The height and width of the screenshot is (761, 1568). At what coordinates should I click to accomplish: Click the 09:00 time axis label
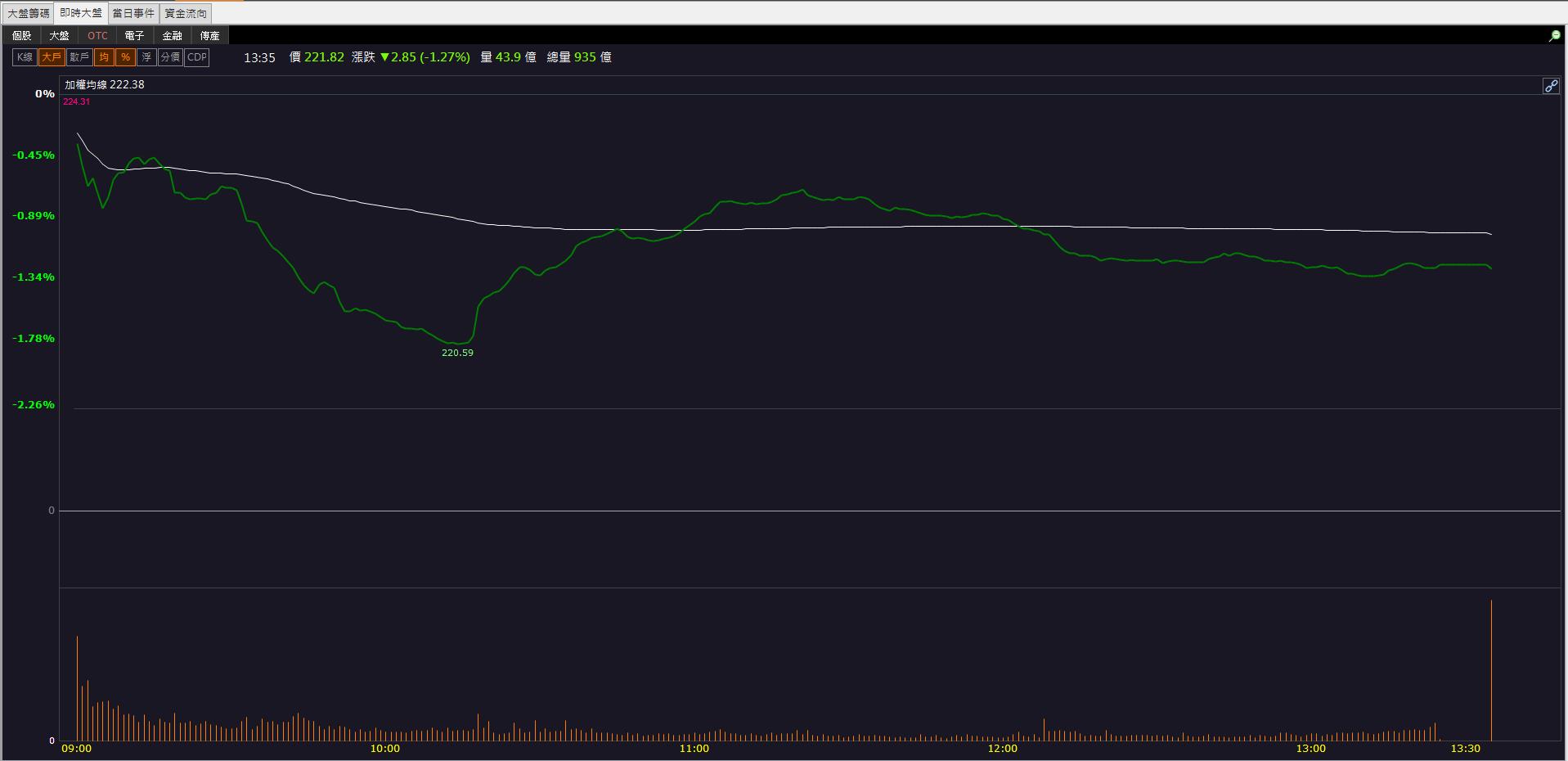77,749
